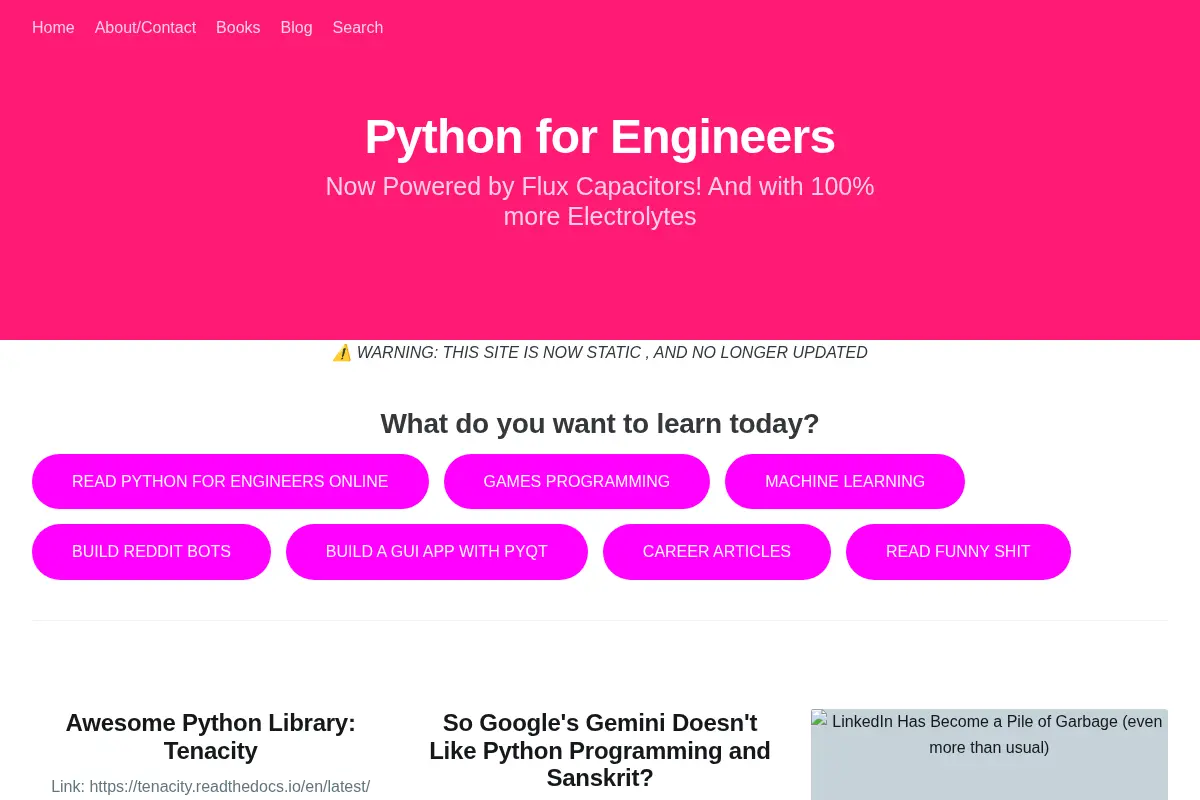Click the warning triangle emoji icon
The height and width of the screenshot is (800, 1200).
(x=342, y=353)
